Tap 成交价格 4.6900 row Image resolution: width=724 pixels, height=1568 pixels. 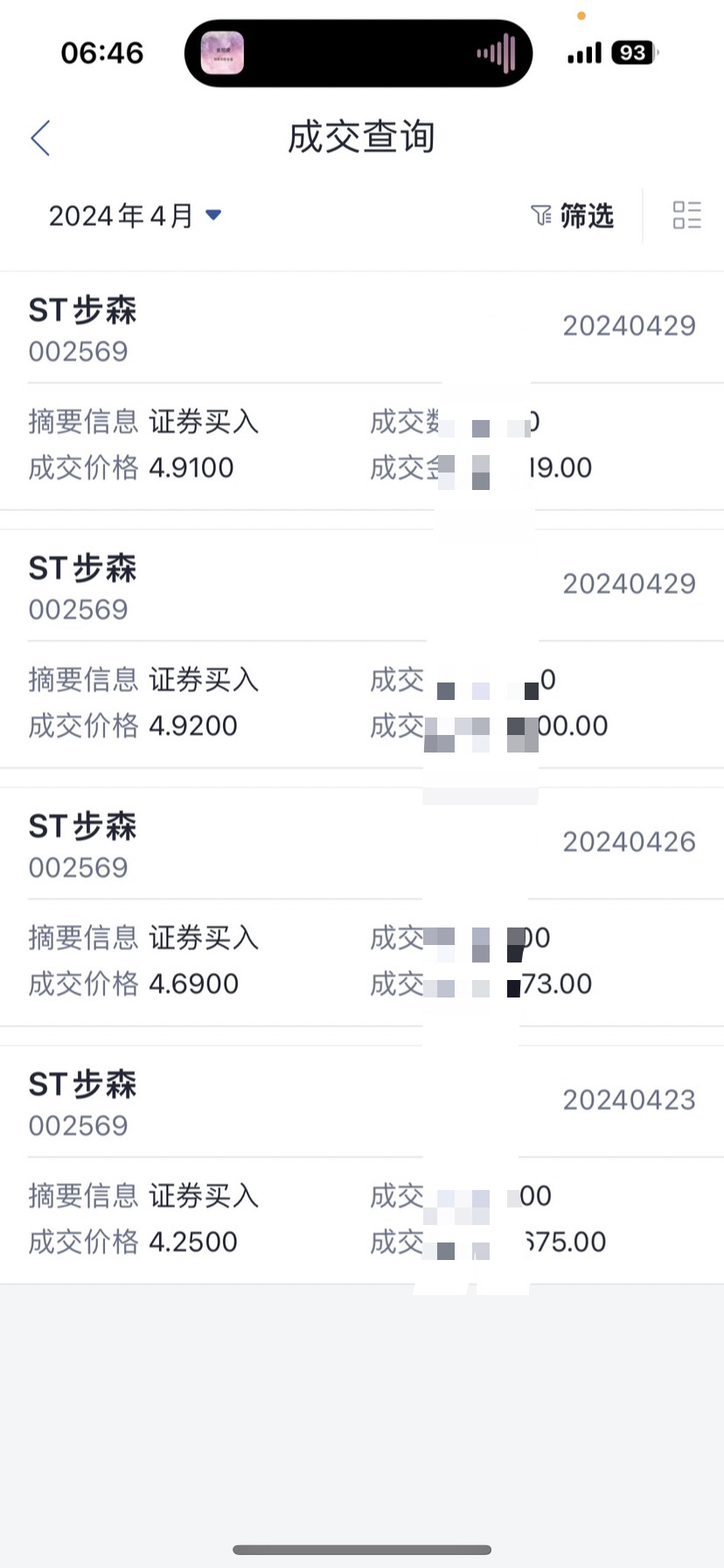(x=133, y=983)
